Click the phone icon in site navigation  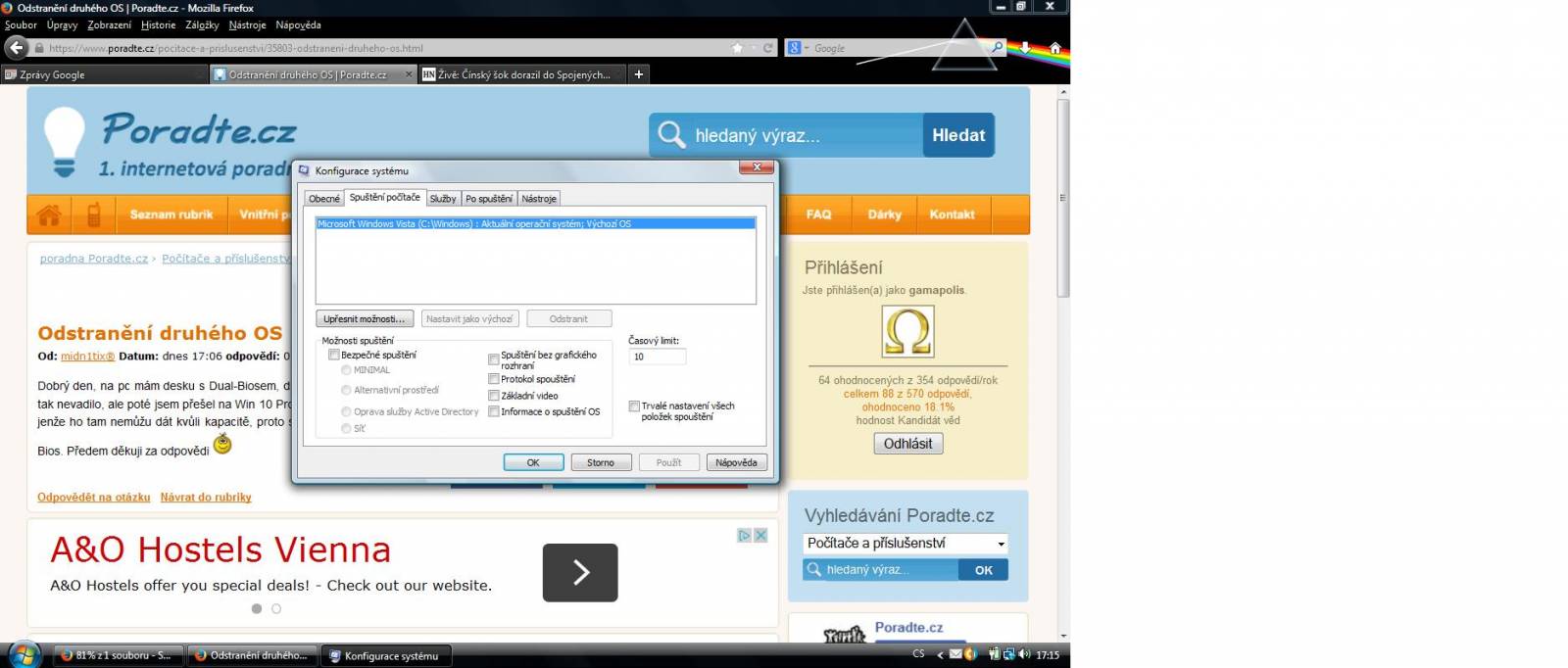(x=94, y=215)
